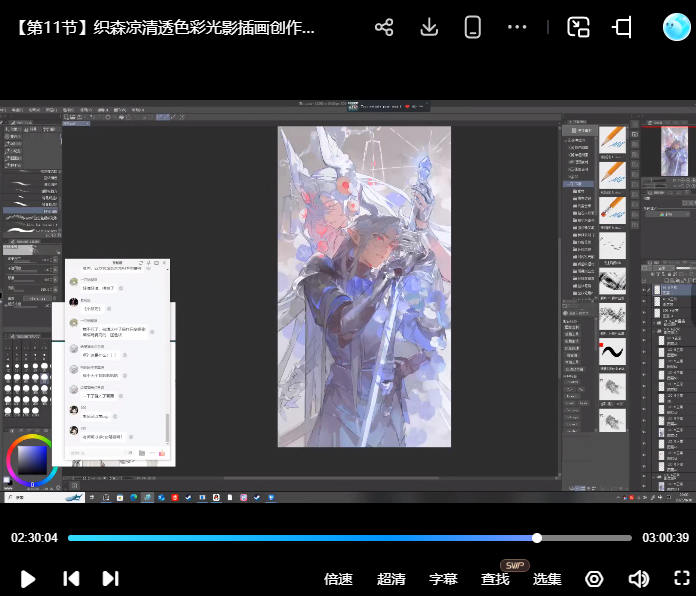Mute the video volume
The width and height of the screenshot is (696, 596).
click(x=638, y=578)
